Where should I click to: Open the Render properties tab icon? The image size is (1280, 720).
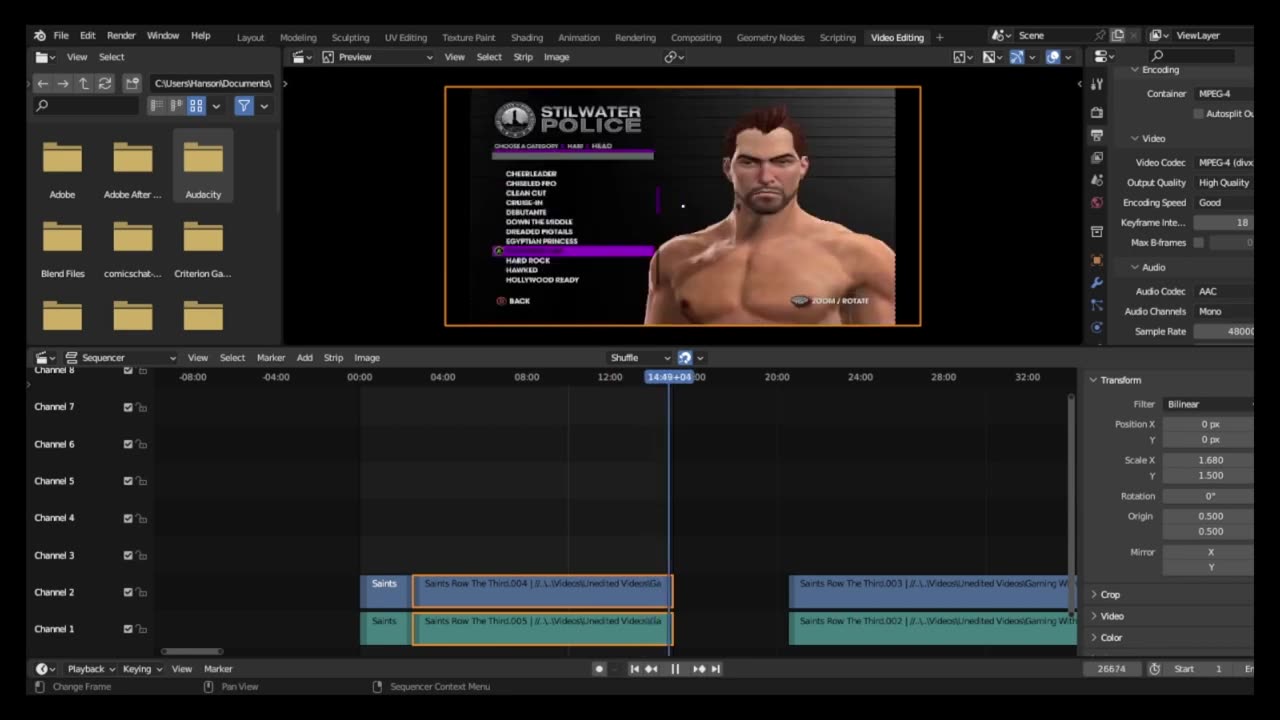[1097, 112]
